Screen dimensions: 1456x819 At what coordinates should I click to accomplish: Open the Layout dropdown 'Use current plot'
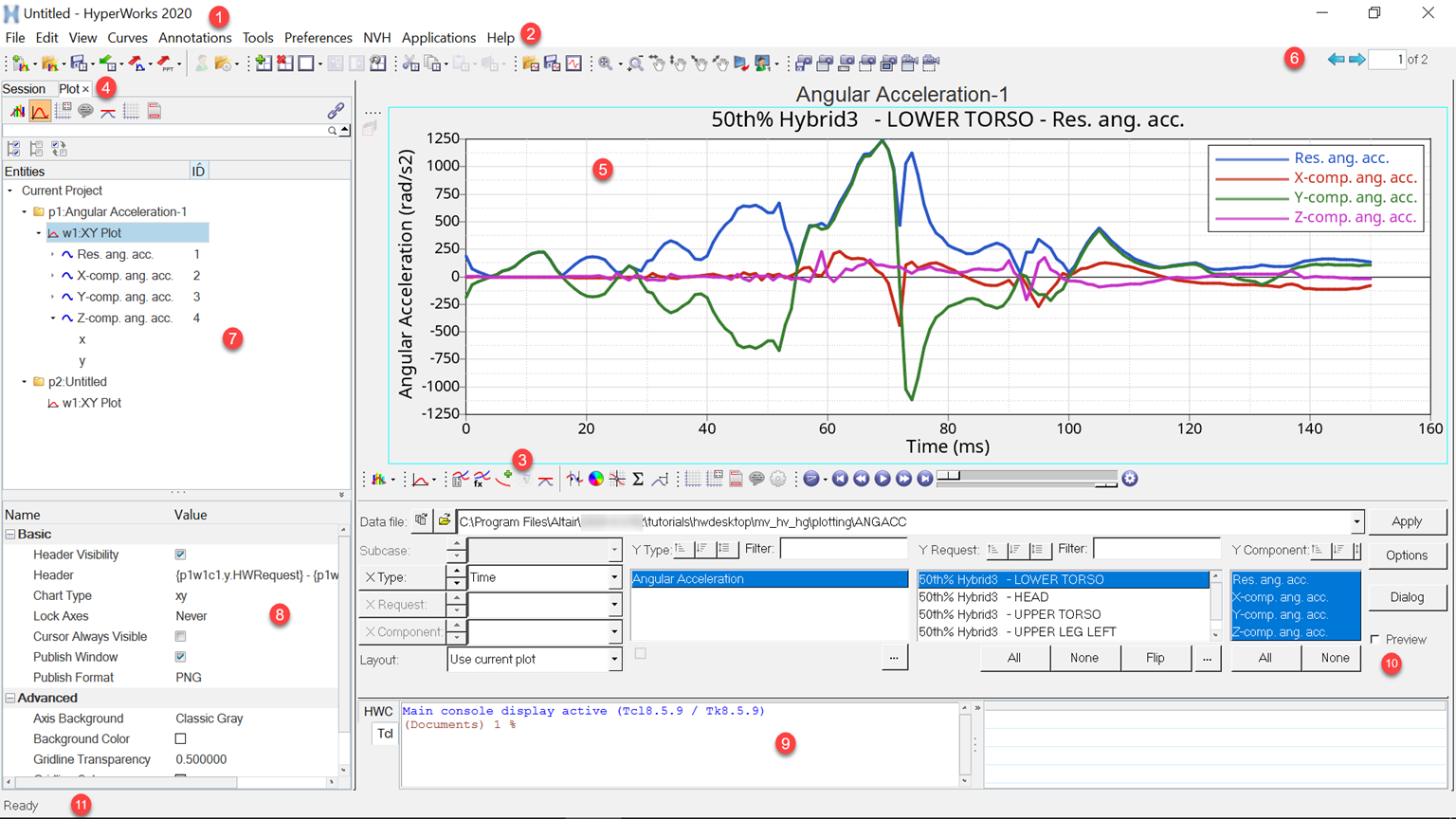(613, 660)
